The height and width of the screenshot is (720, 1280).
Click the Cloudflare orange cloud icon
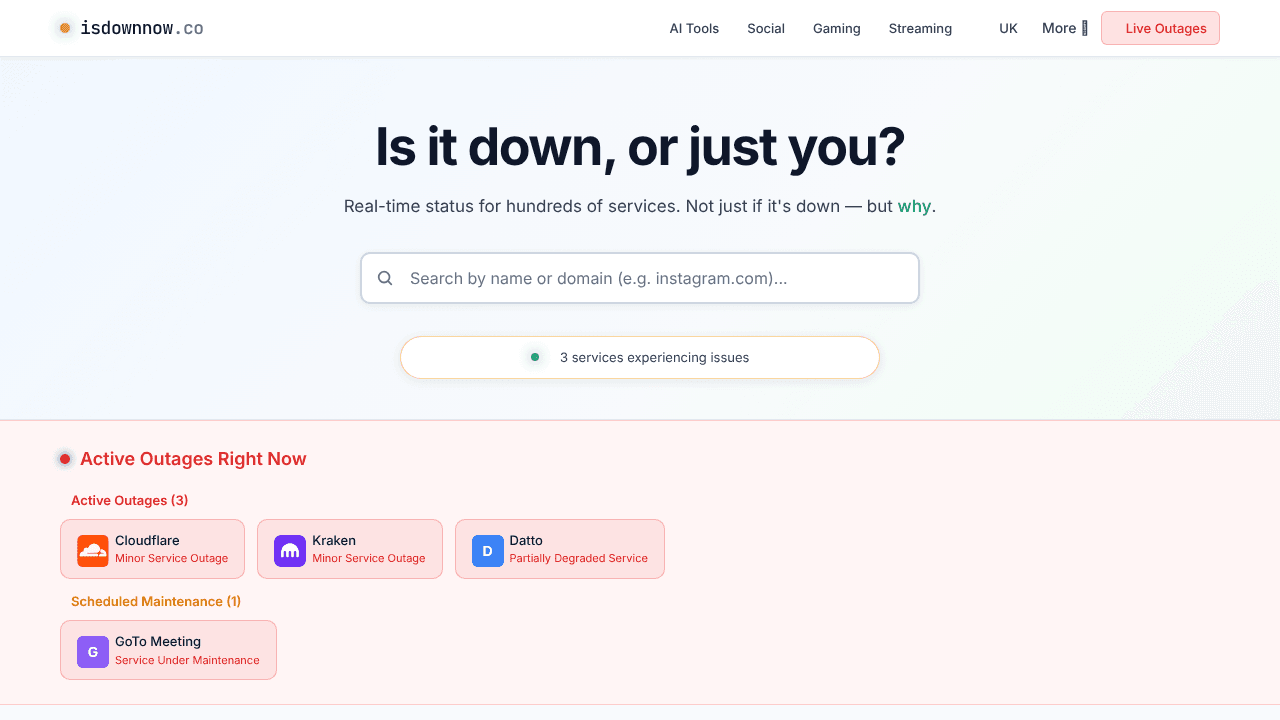coord(93,551)
